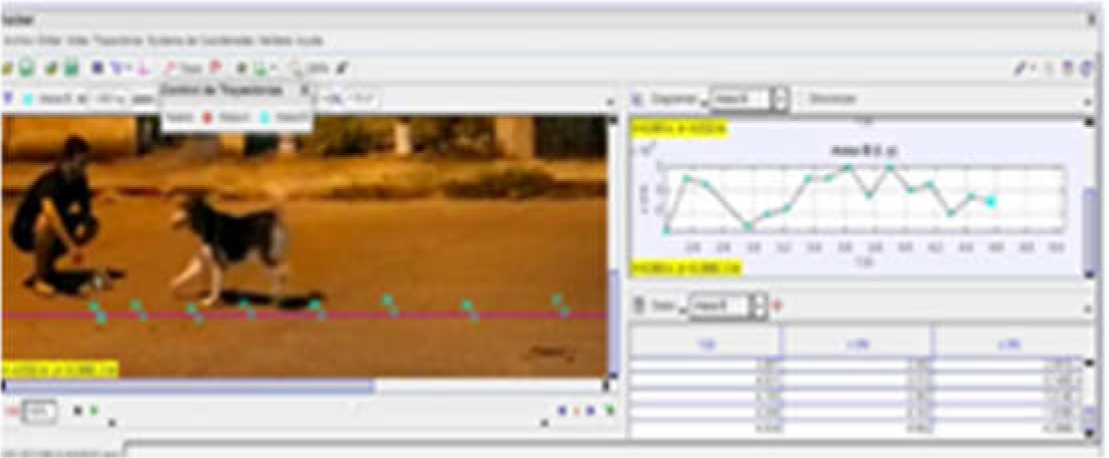
Task: Click the clip settings icon in toolbar
Action: point(98,68)
